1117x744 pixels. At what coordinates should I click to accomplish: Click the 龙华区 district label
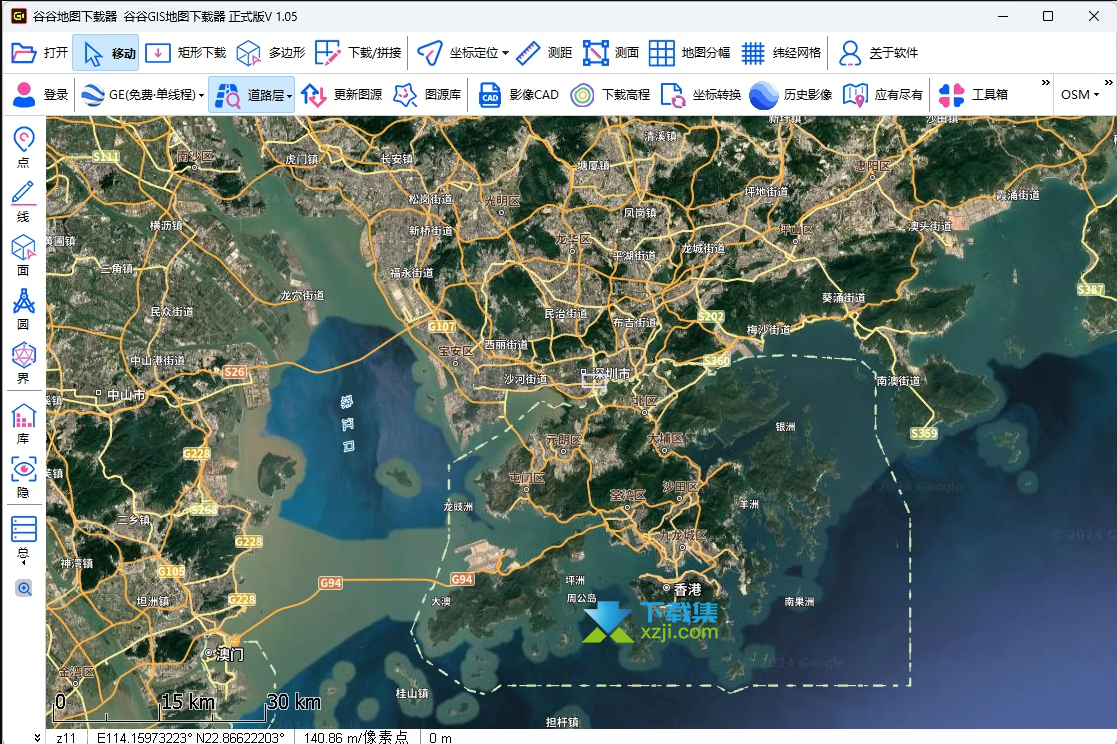click(x=573, y=239)
